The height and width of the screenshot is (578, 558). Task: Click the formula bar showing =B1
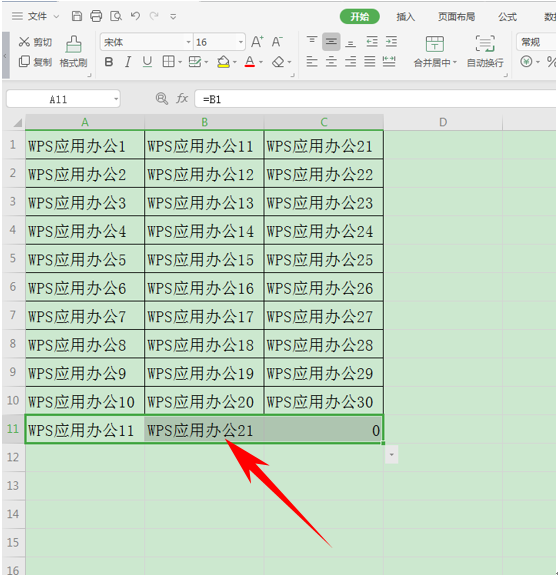pyautogui.click(x=375, y=99)
